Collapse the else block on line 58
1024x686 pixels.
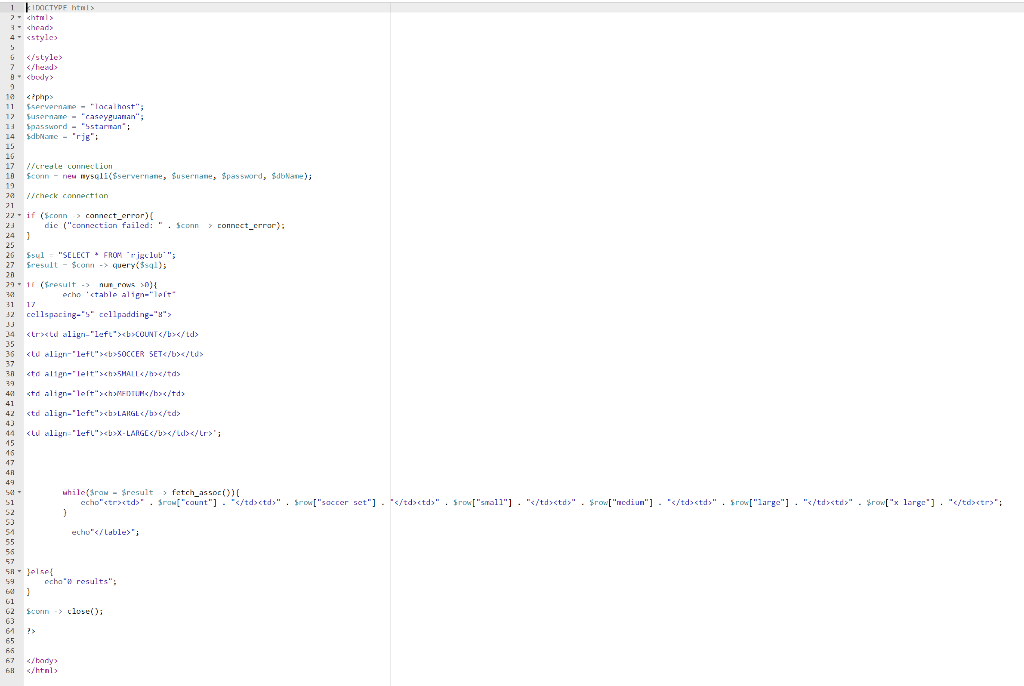click(19, 572)
